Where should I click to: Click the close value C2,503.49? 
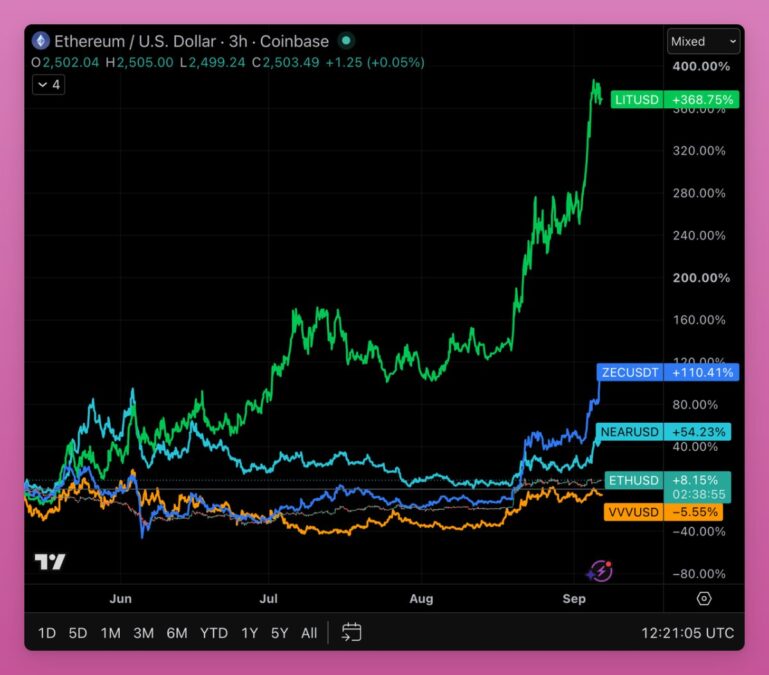285,62
